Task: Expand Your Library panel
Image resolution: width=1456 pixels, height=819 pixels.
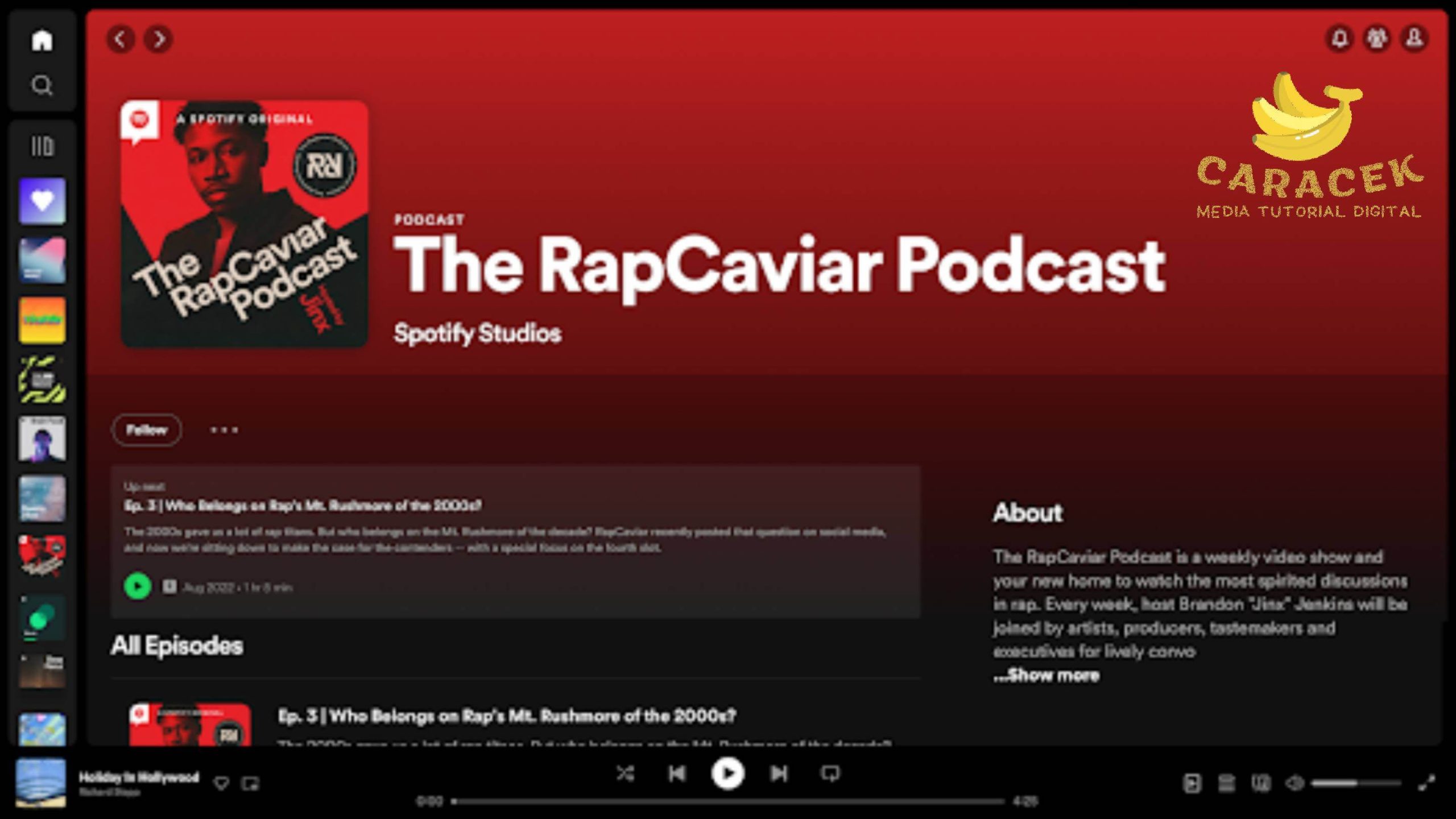Action: (42, 146)
